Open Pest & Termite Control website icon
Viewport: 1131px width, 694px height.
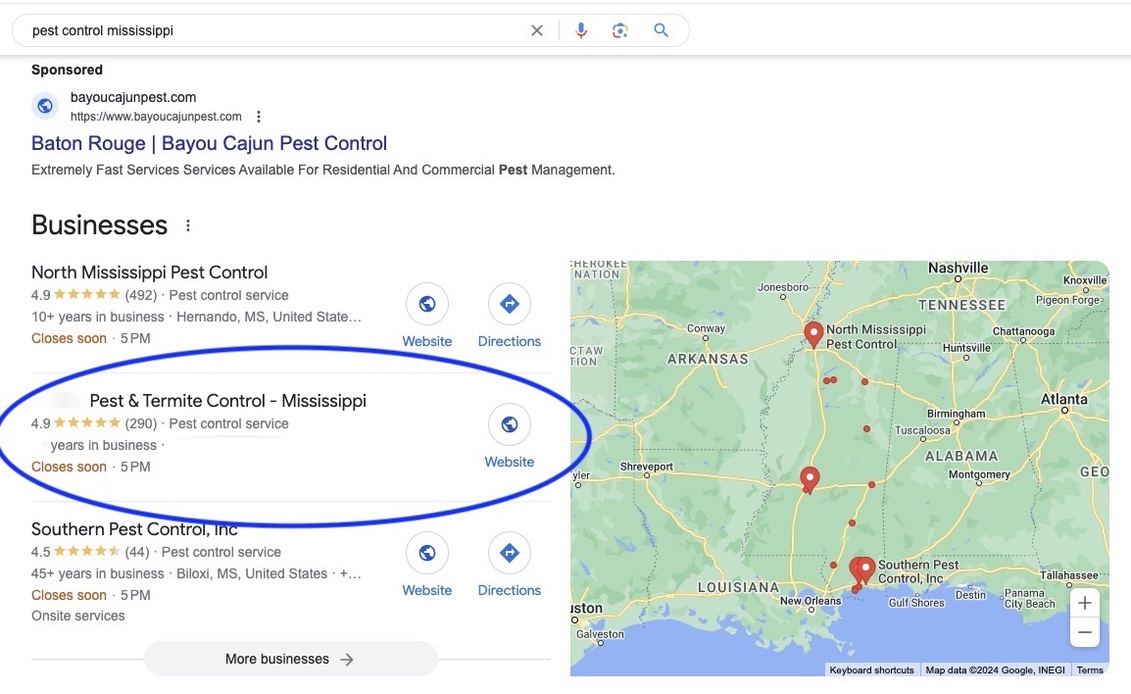pyautogui.click(x=509, y=426)
